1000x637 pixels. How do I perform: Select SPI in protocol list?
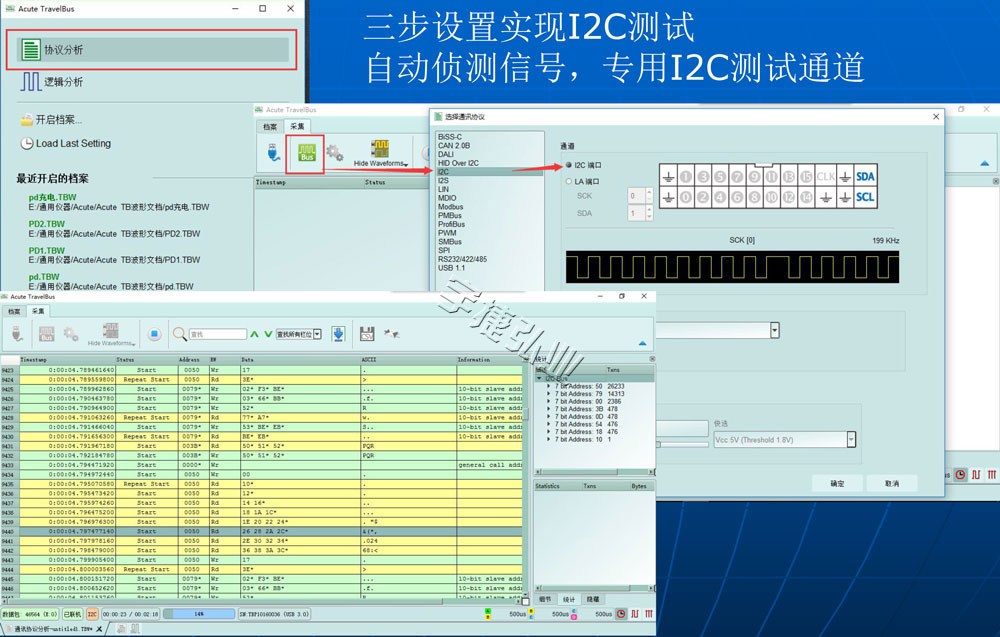pos(444,251)
